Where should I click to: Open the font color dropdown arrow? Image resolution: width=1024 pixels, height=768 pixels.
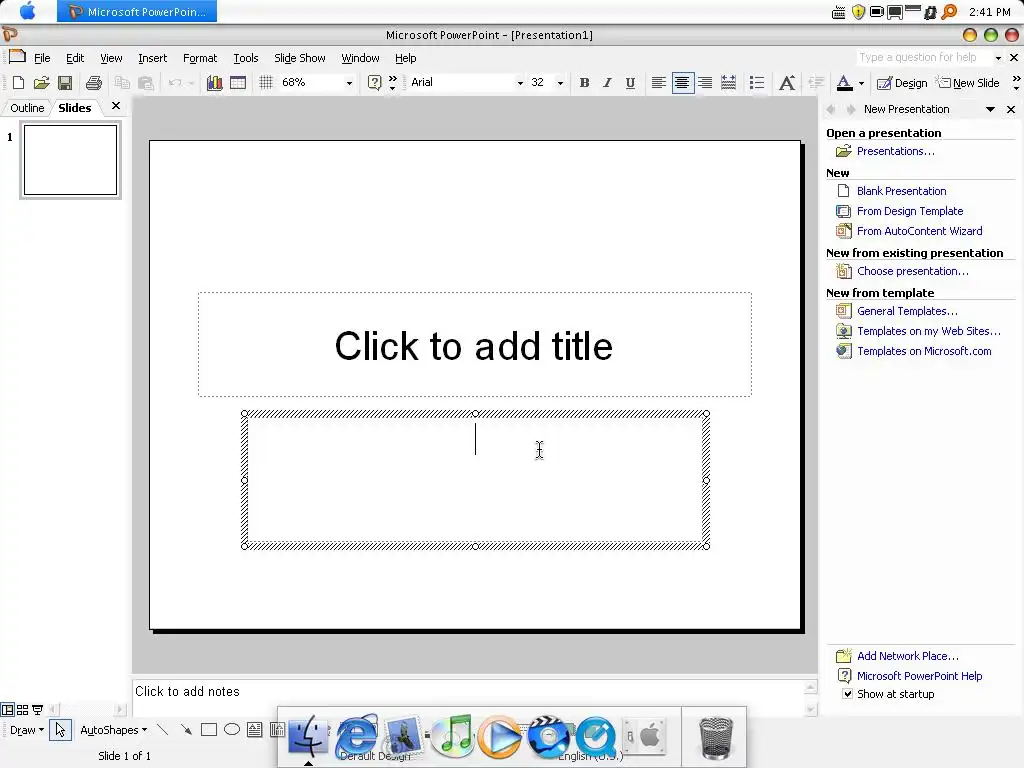click(x=861, y=84)
